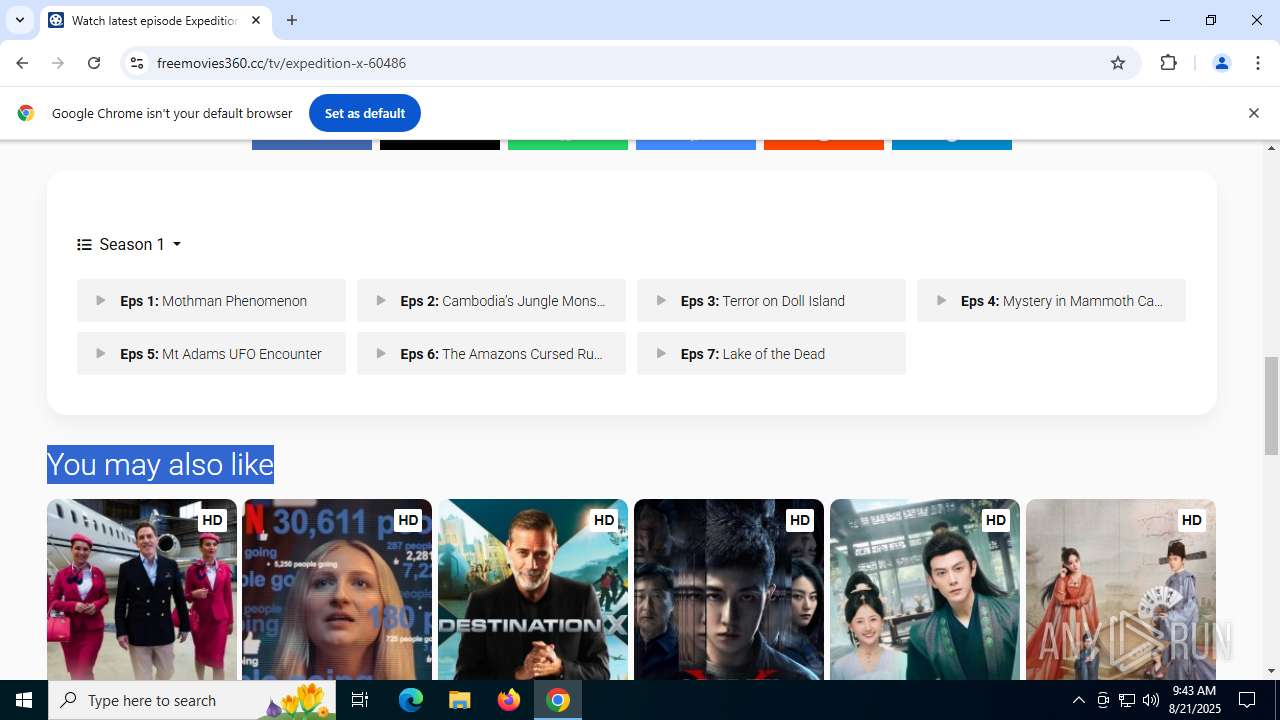This screenshot has width=1280, height=720.
Task: Open Task View in the taskbar
Action: pos(360,700)
